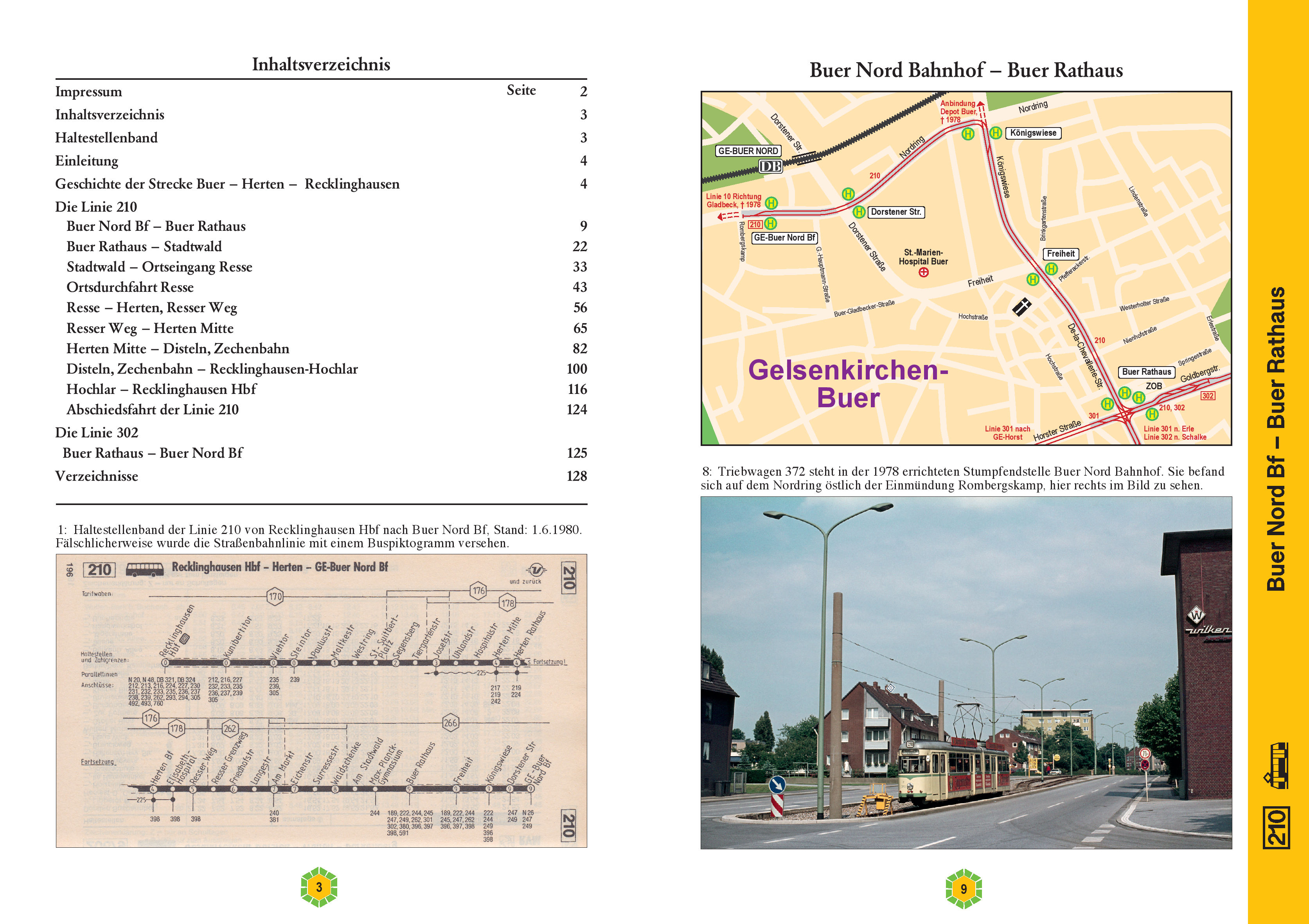Click the VRR logo on the Haltestellenband
This screenshot has width=1309, height=924.
click(x=536, y=570)
